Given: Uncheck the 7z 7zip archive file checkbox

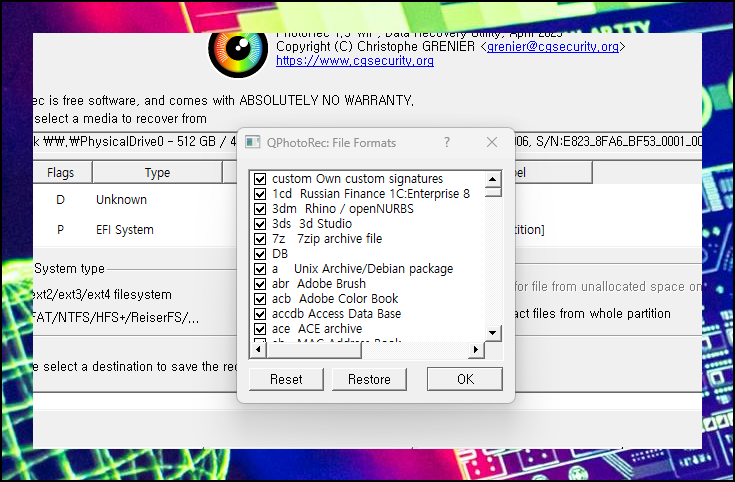Looking at the screenshot, I should [x=260, y=239].
